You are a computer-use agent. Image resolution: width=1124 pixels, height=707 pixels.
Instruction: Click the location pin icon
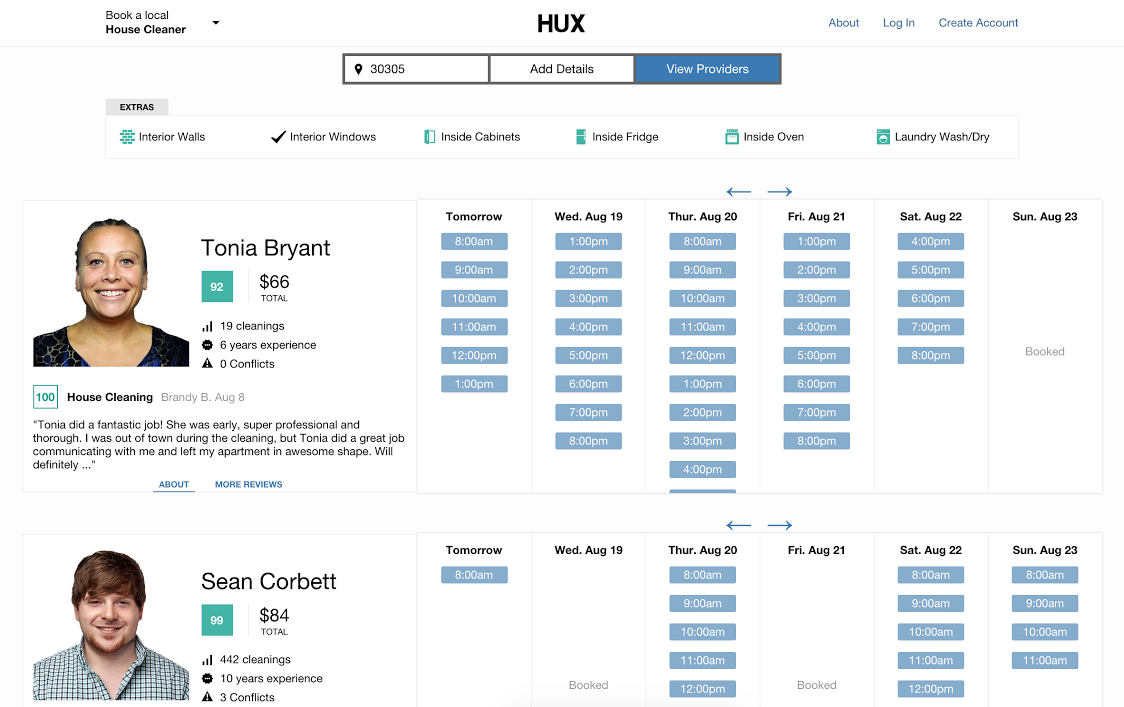359,69
